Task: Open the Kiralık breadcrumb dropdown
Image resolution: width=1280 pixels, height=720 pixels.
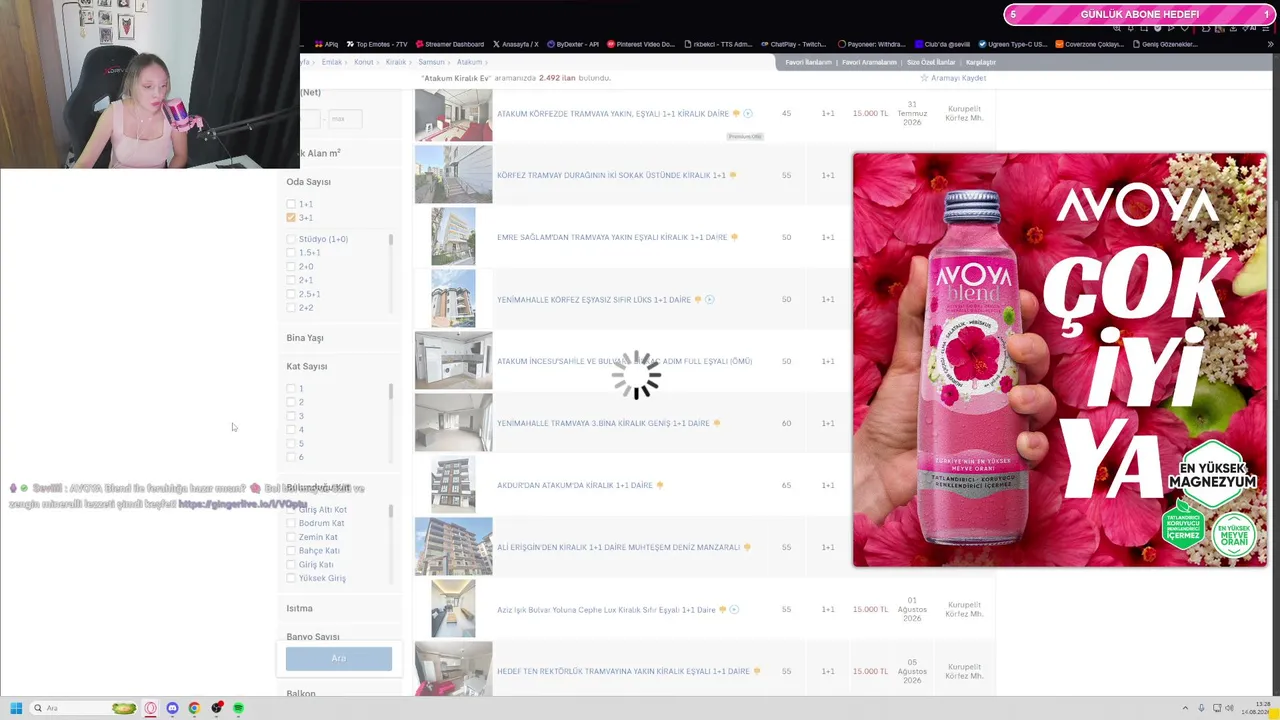Action: 398,62
